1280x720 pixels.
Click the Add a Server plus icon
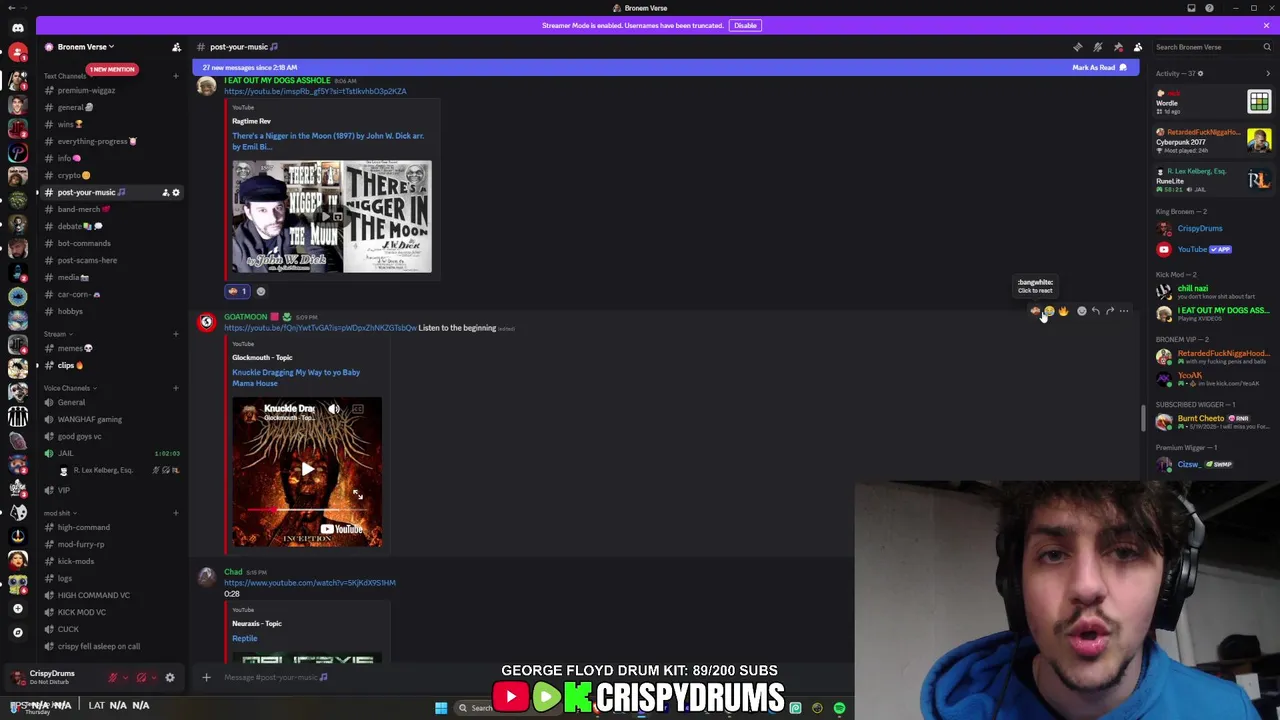click(x=17, y=608)
